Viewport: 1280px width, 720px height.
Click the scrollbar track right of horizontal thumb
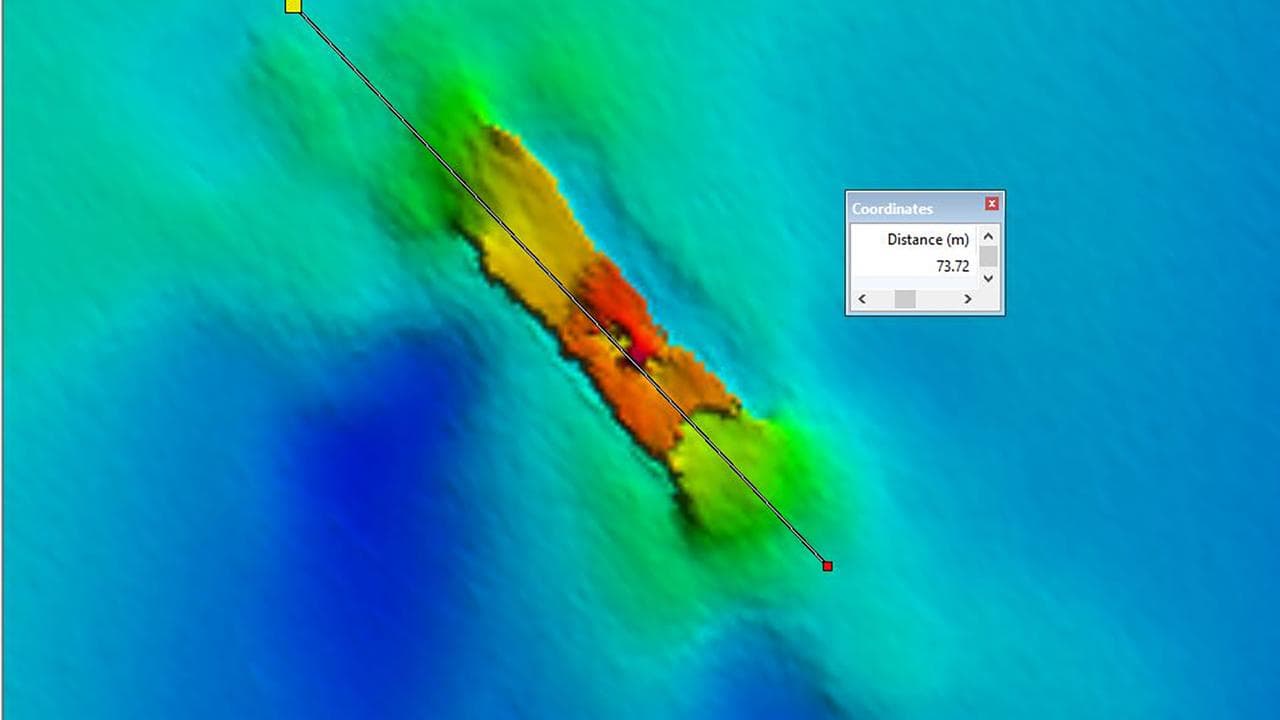pos(940,299)
